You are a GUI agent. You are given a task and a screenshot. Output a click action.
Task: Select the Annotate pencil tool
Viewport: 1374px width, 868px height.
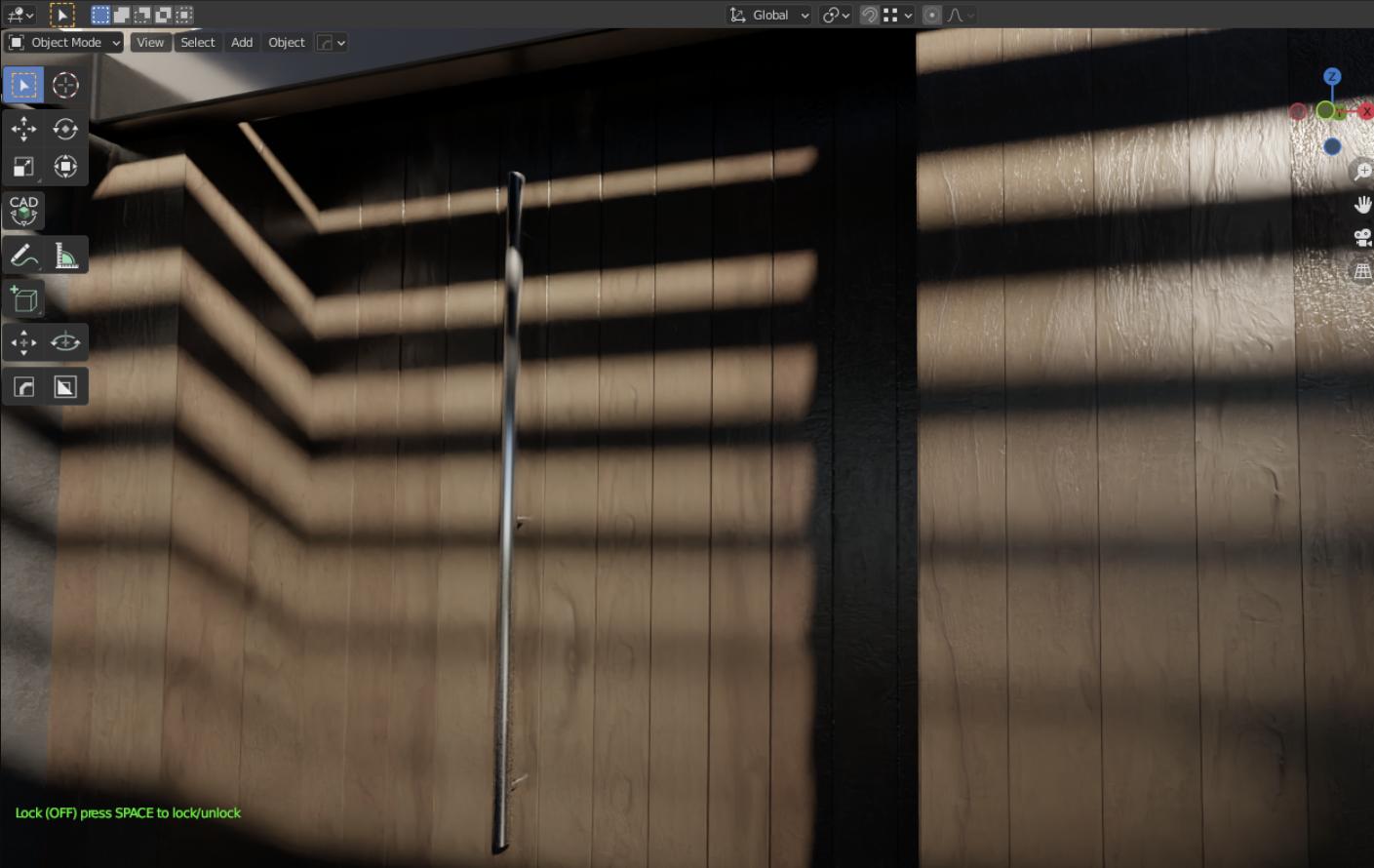click(23, 256)
